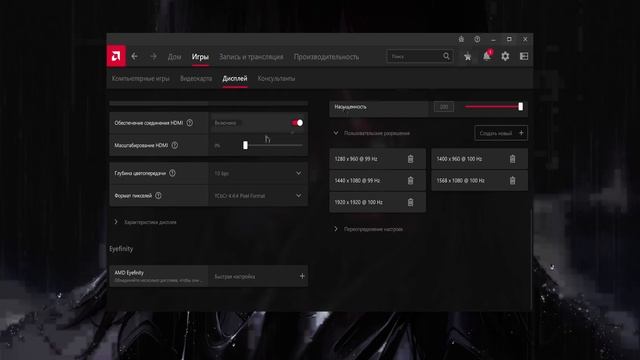
Task: Click AMD Eyefinity quick setup plus
Action: 302,276
